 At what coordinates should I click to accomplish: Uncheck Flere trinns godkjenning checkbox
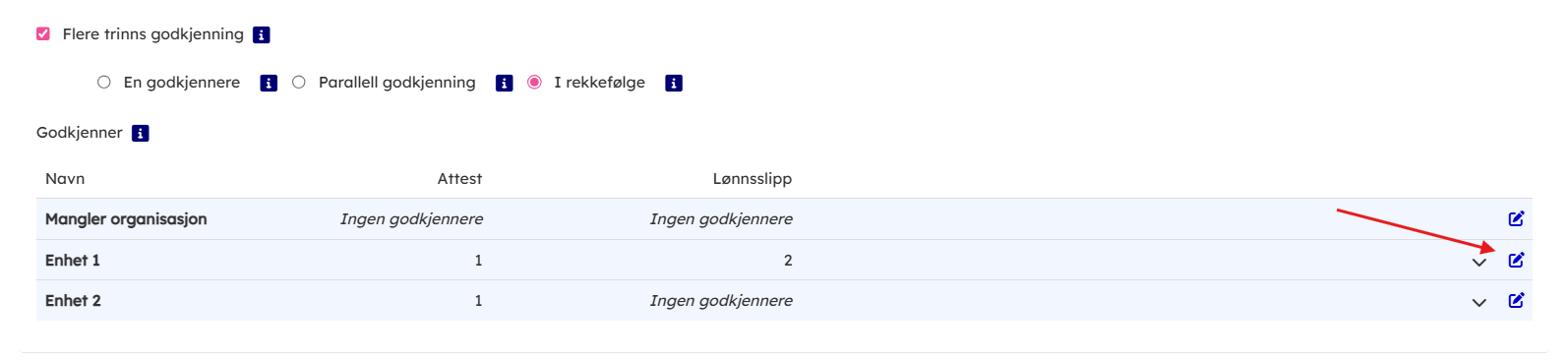(43, 33)
